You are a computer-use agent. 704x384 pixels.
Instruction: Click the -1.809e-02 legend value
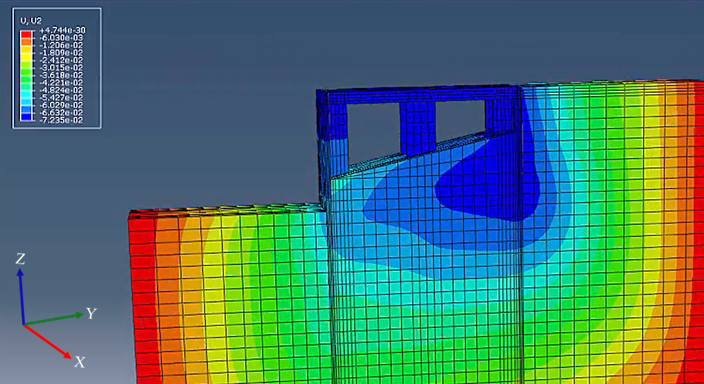tap(62, 53)
